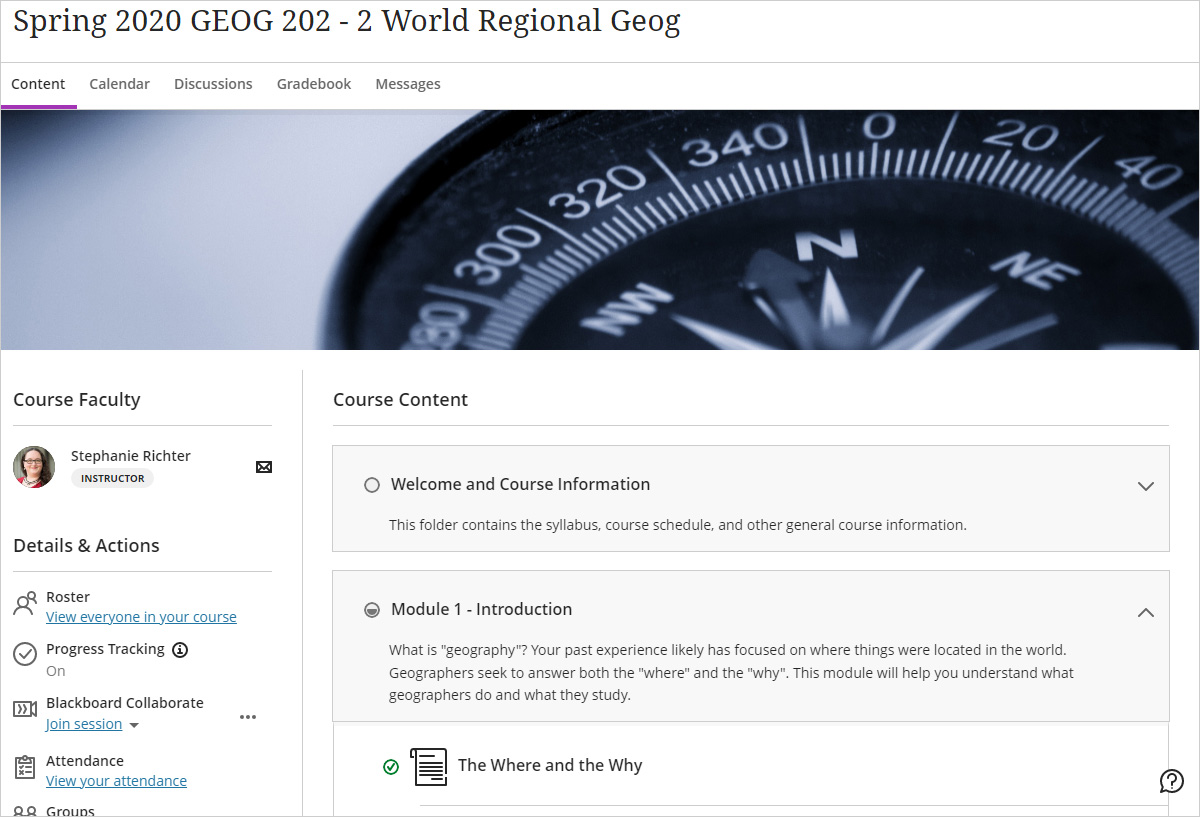Click the Progress Tracking info icon

tap(180, 650)
